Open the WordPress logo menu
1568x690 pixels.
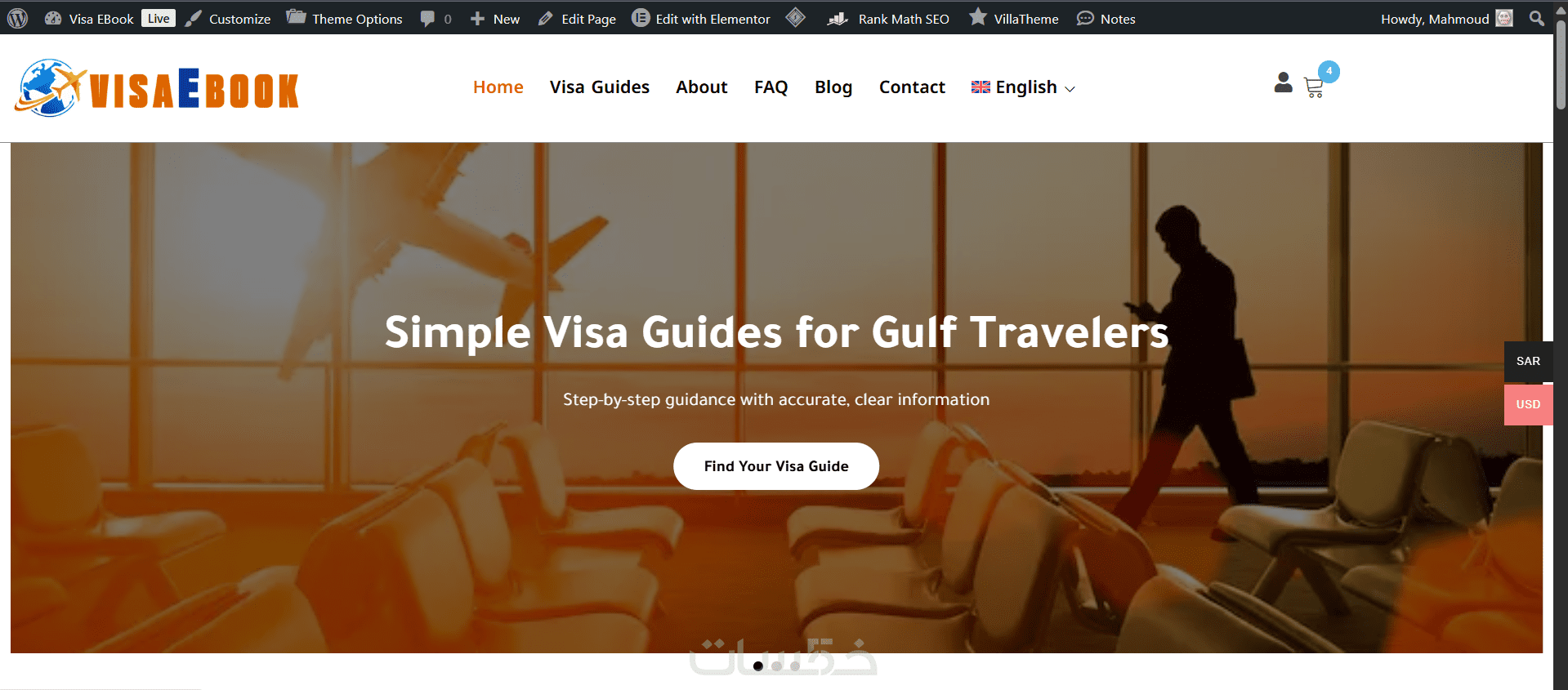(x=18, y=18)
